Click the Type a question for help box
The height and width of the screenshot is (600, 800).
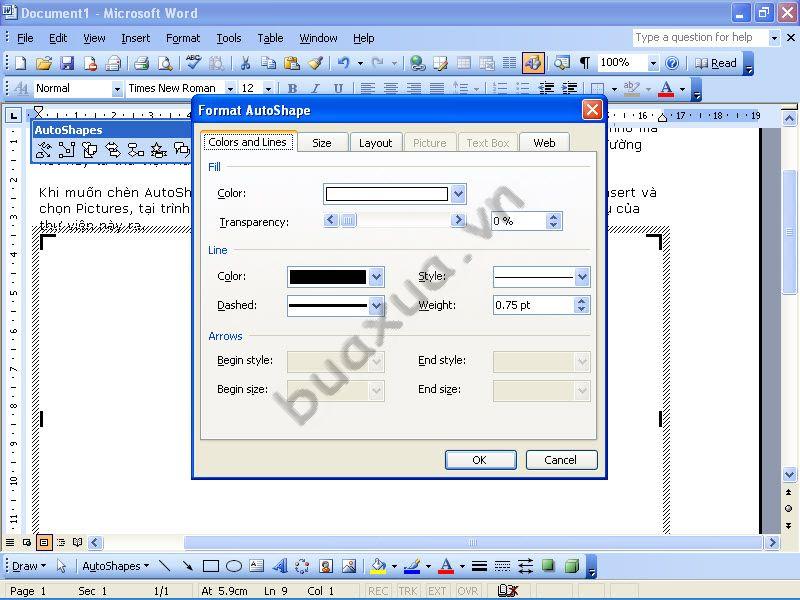(699, 37)
